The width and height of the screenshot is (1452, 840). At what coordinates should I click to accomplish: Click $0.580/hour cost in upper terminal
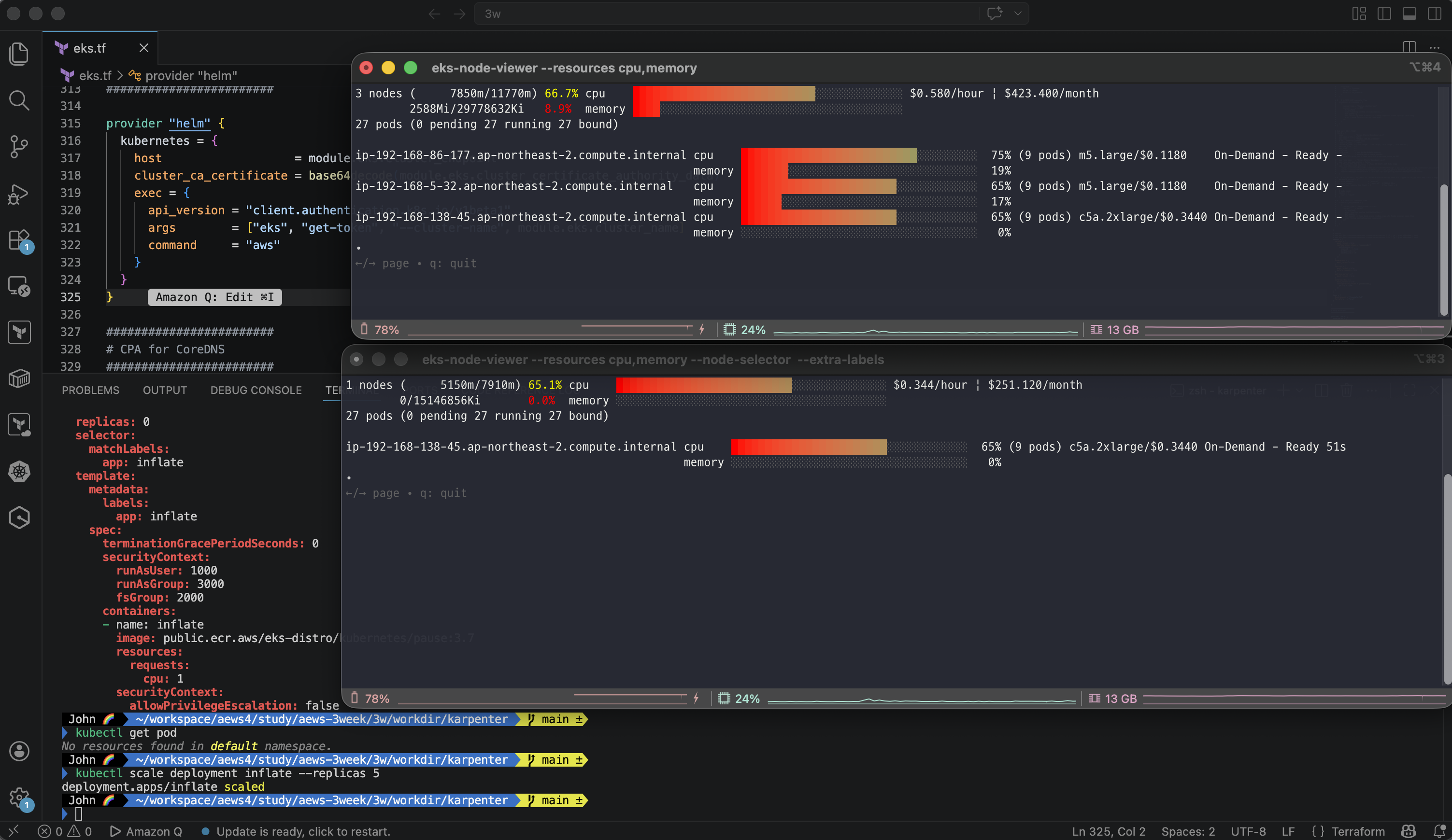coord(946,93)
